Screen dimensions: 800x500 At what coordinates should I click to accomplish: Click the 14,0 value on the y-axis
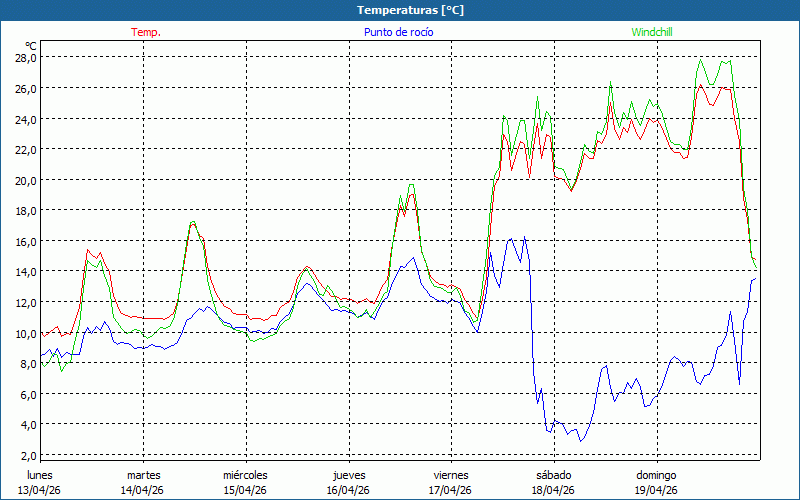tap(25, 271)
